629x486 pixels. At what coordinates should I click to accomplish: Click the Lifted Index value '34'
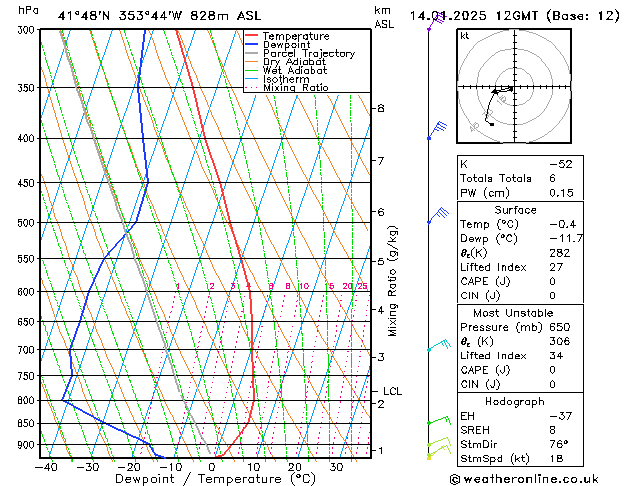click(556, 356)
